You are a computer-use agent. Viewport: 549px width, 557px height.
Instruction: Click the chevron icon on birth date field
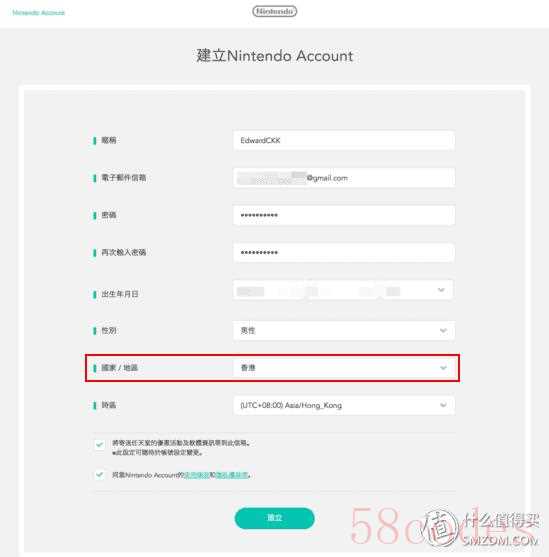(441, 290)
